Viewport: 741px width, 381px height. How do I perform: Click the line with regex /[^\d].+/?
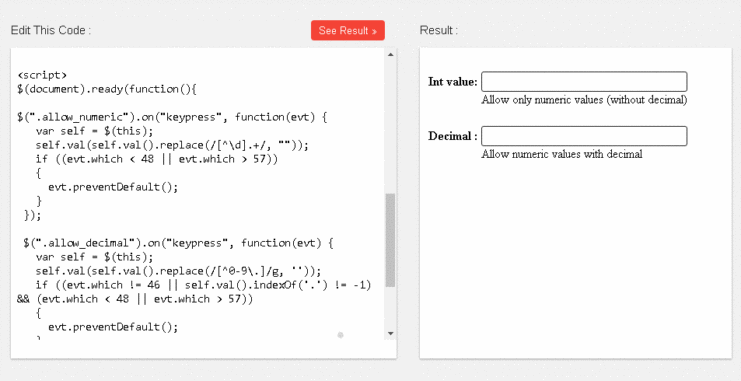(172, 145)
